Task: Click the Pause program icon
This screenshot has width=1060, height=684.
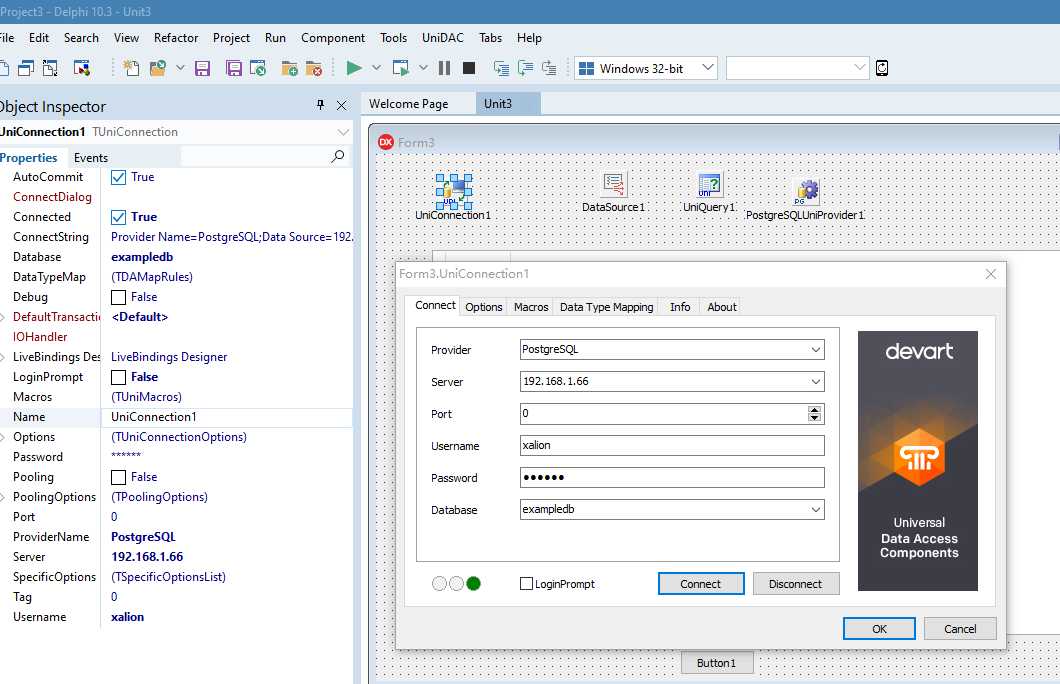Action: pos(444,68)
